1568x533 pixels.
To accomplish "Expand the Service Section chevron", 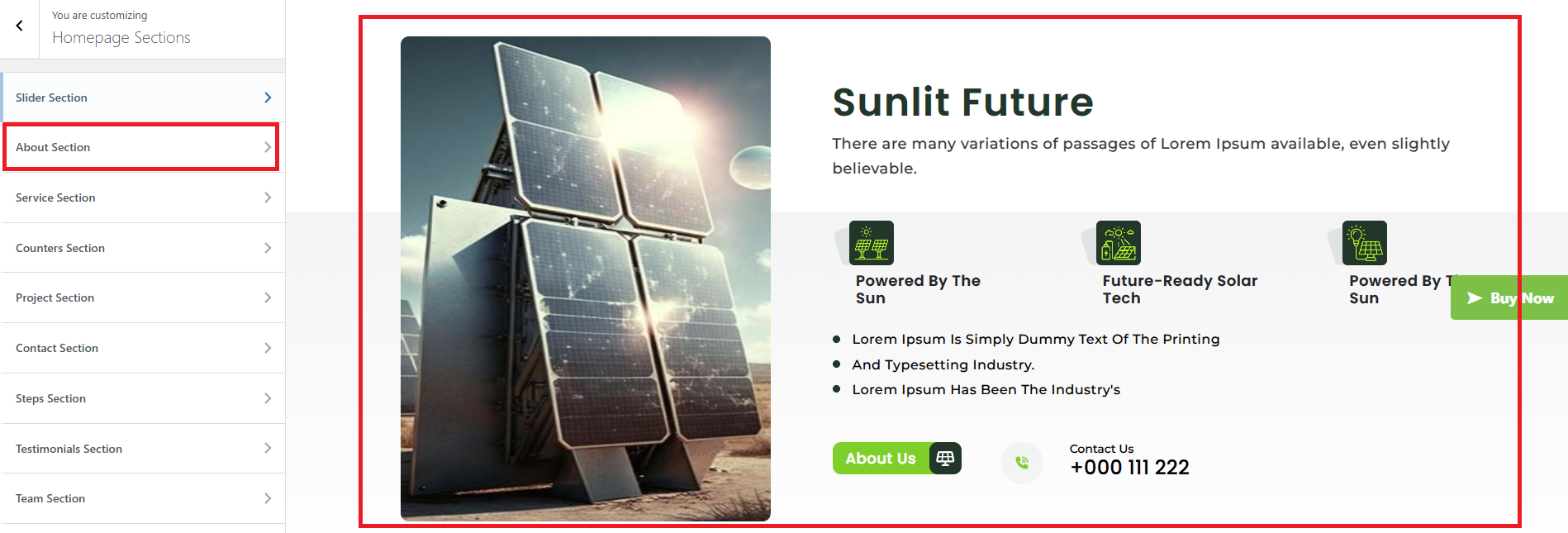I will pos(268,197).
